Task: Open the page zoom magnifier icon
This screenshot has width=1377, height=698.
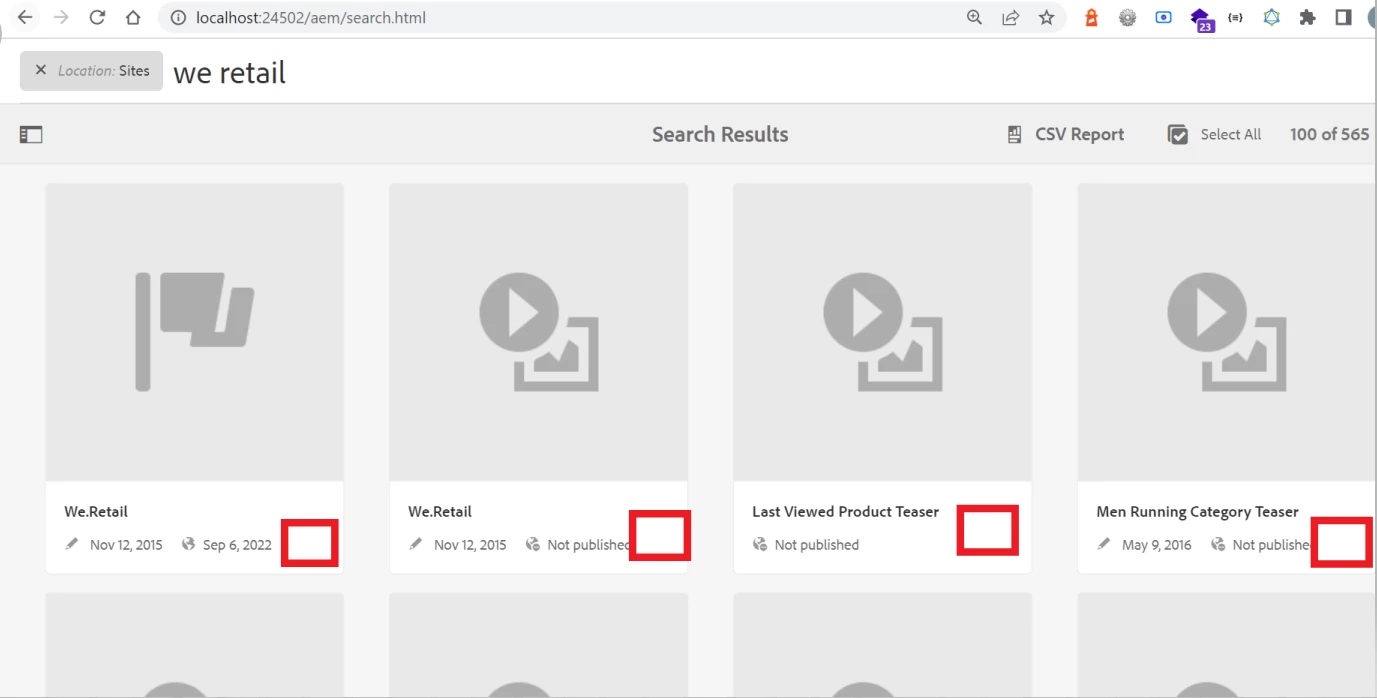Action: [974, 17]
